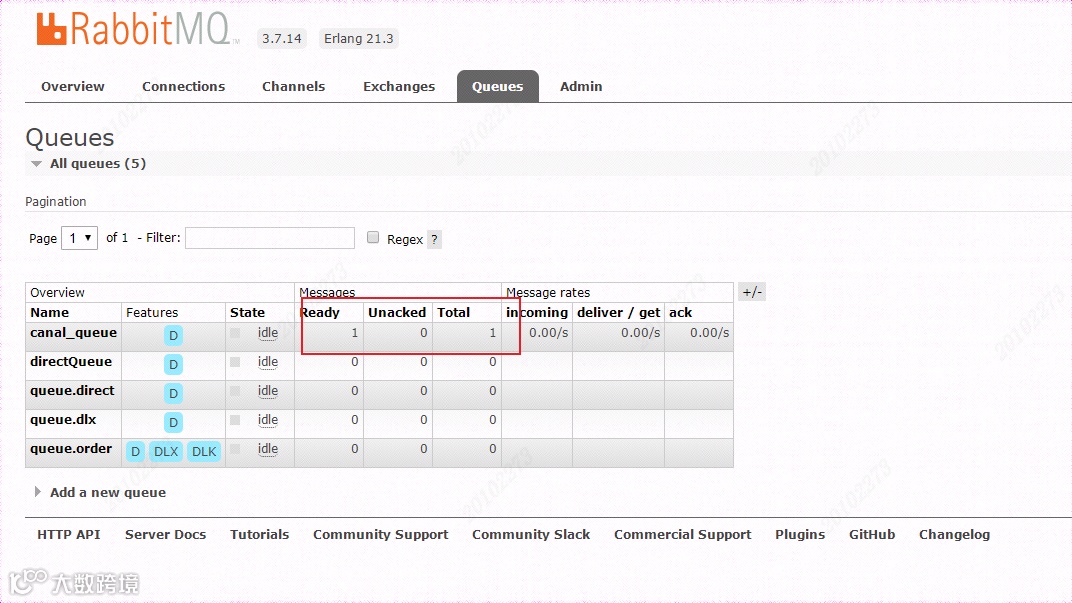Open the Plugins footer link
The image size is (1072, 603).
(x=800, y=535)
